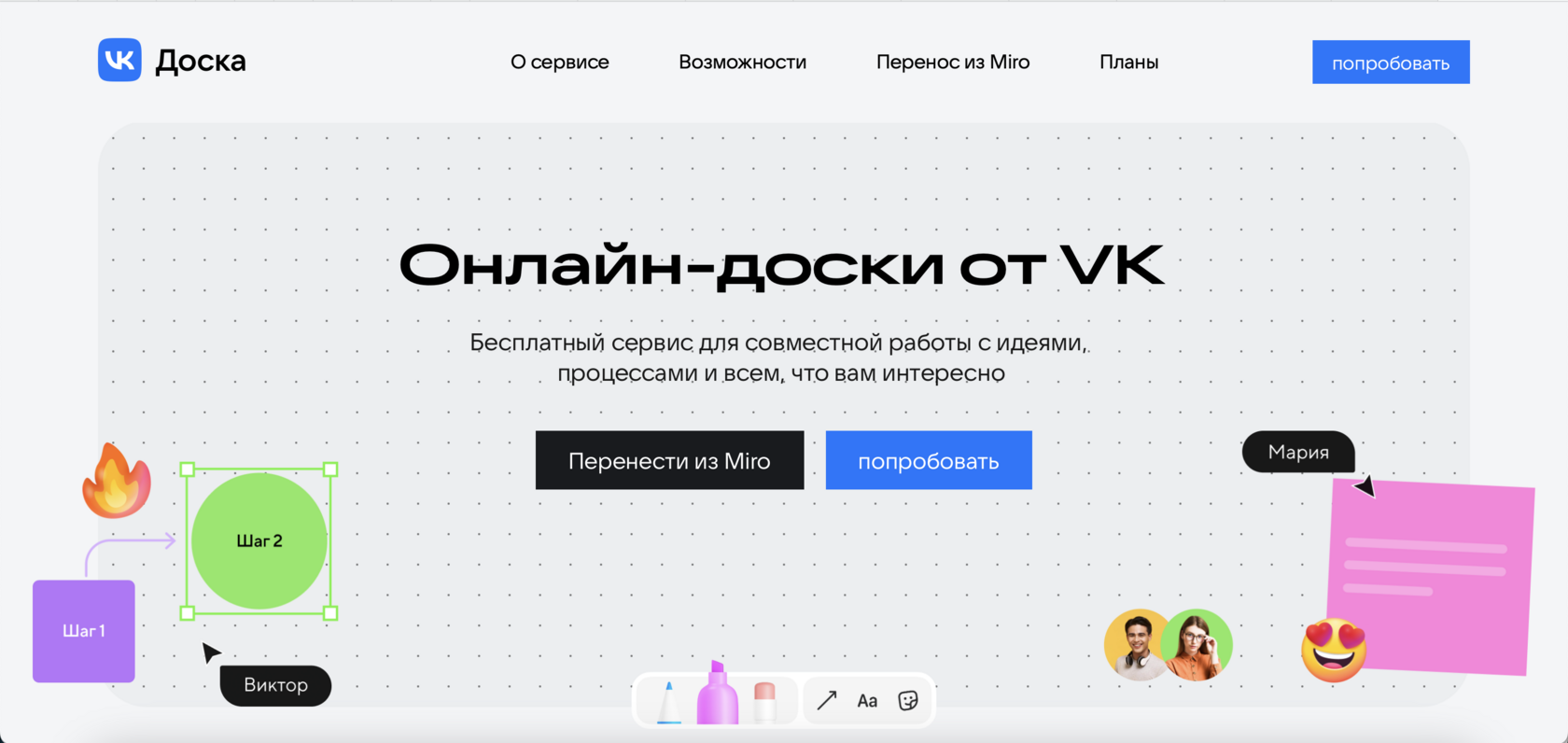Select the eraser tool
1568x743 pixels.
pos(764,702)
